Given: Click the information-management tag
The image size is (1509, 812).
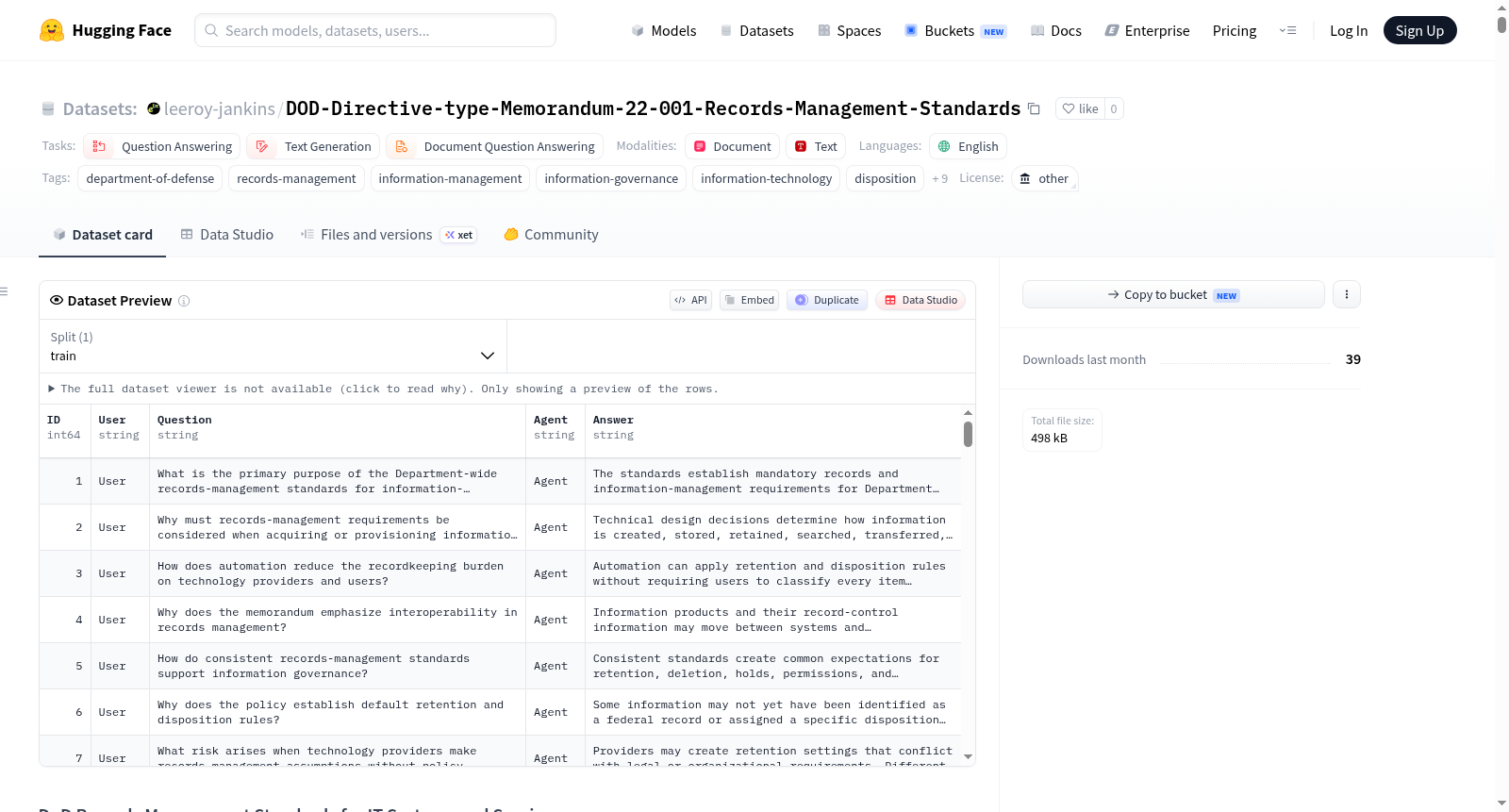Looking at the screenshot, I should 450,178.
